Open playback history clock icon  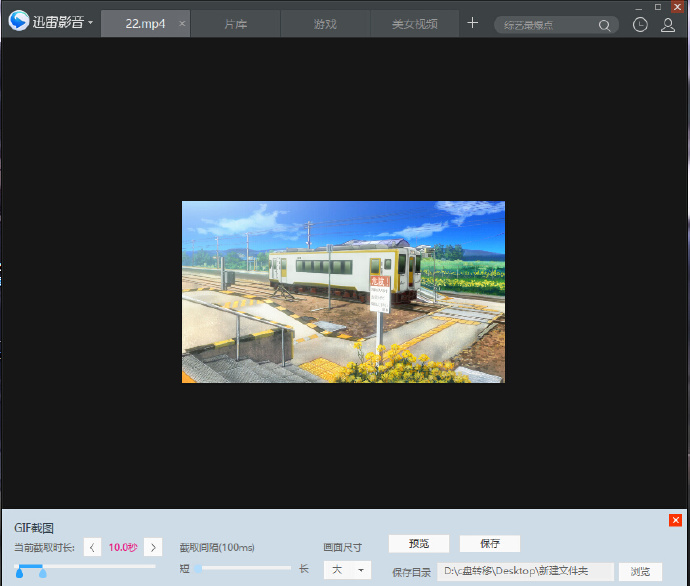click(x=640, y=24)
